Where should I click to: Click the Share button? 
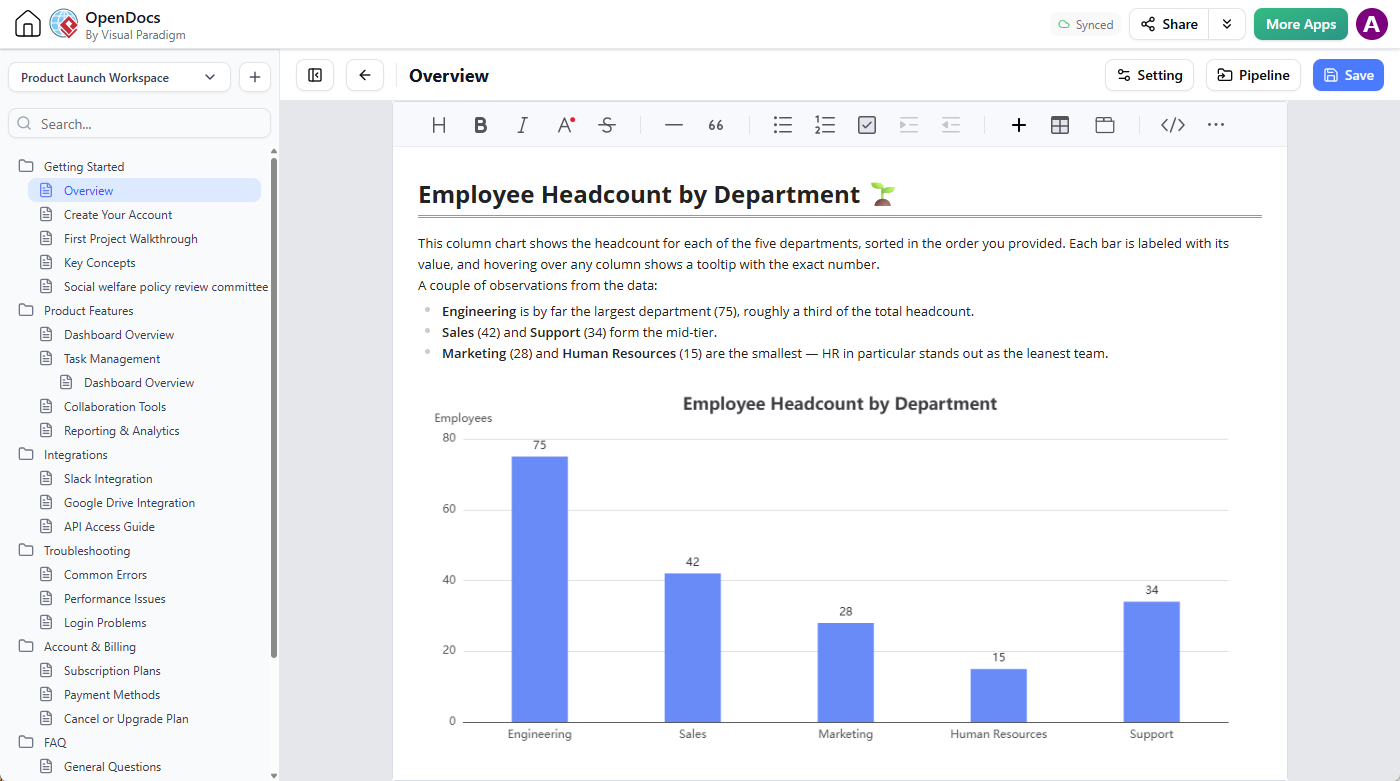pyautogui.click(x=1169, y=24)
